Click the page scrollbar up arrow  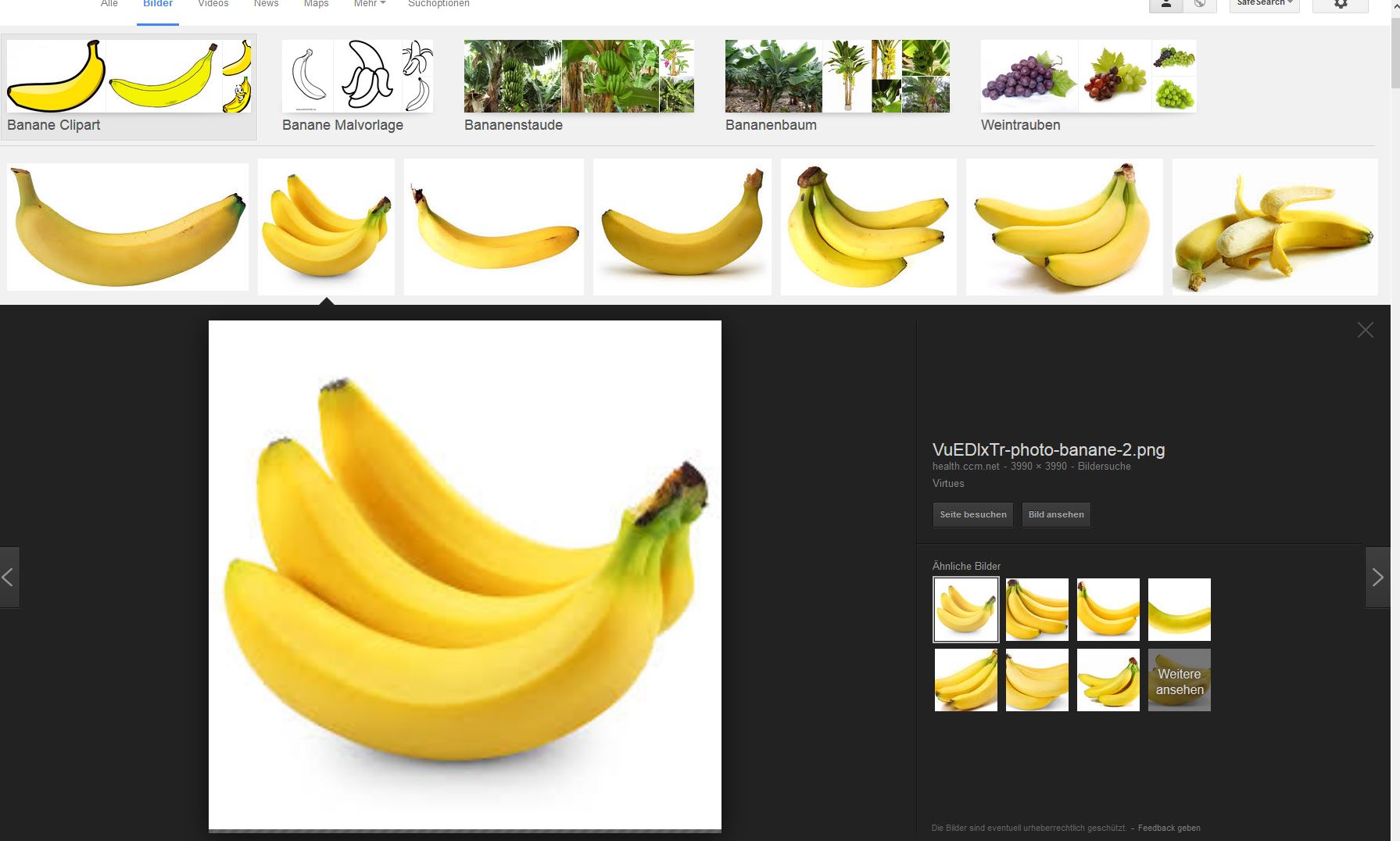1395,6
